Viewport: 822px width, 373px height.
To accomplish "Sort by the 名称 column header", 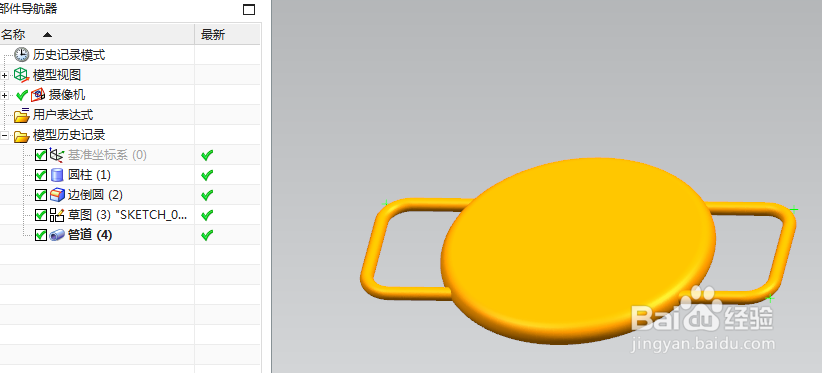I will pos(97,35).
